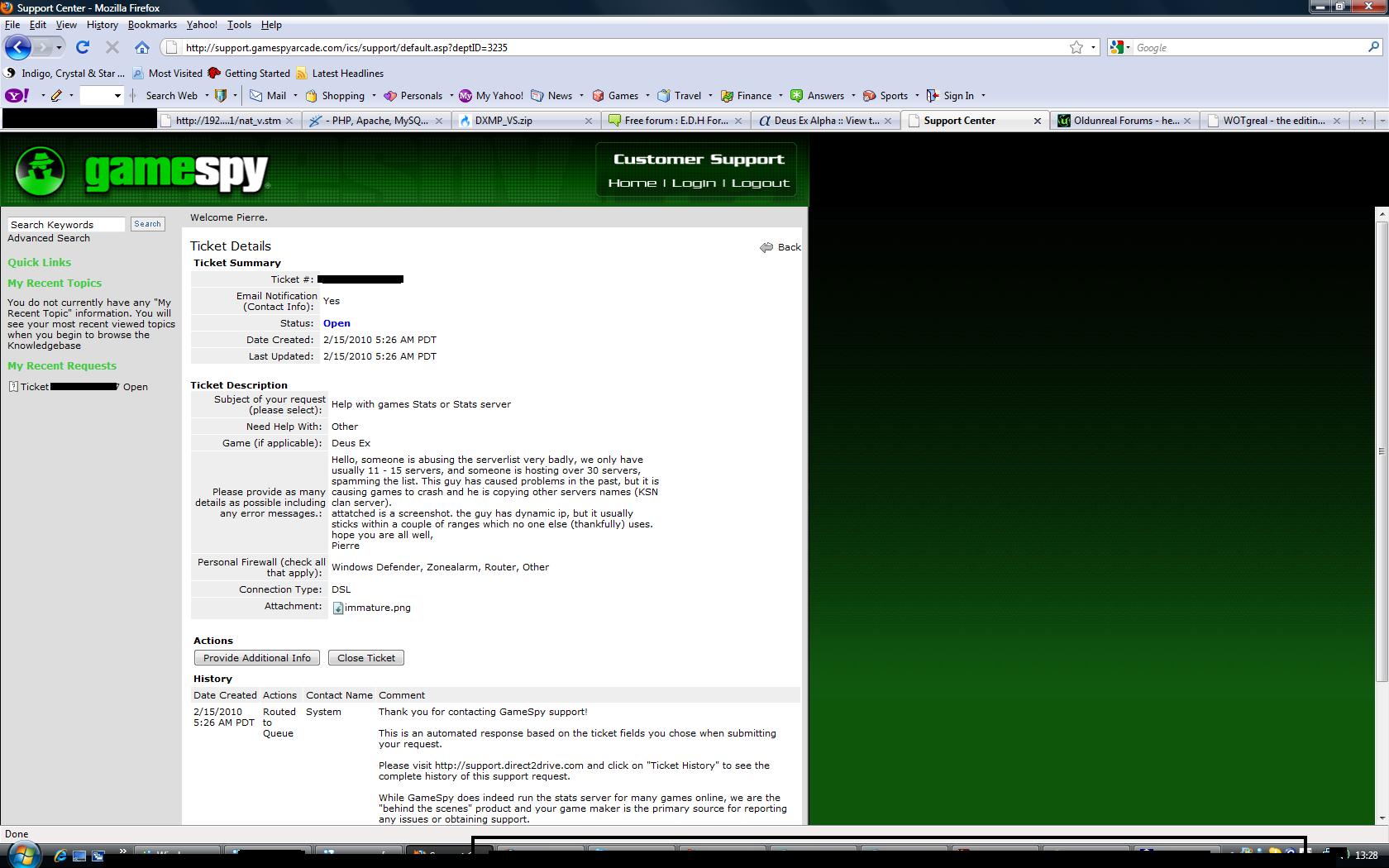
Task: Click the Internet Explorer quick launch icon
Action: click(60, 856)
